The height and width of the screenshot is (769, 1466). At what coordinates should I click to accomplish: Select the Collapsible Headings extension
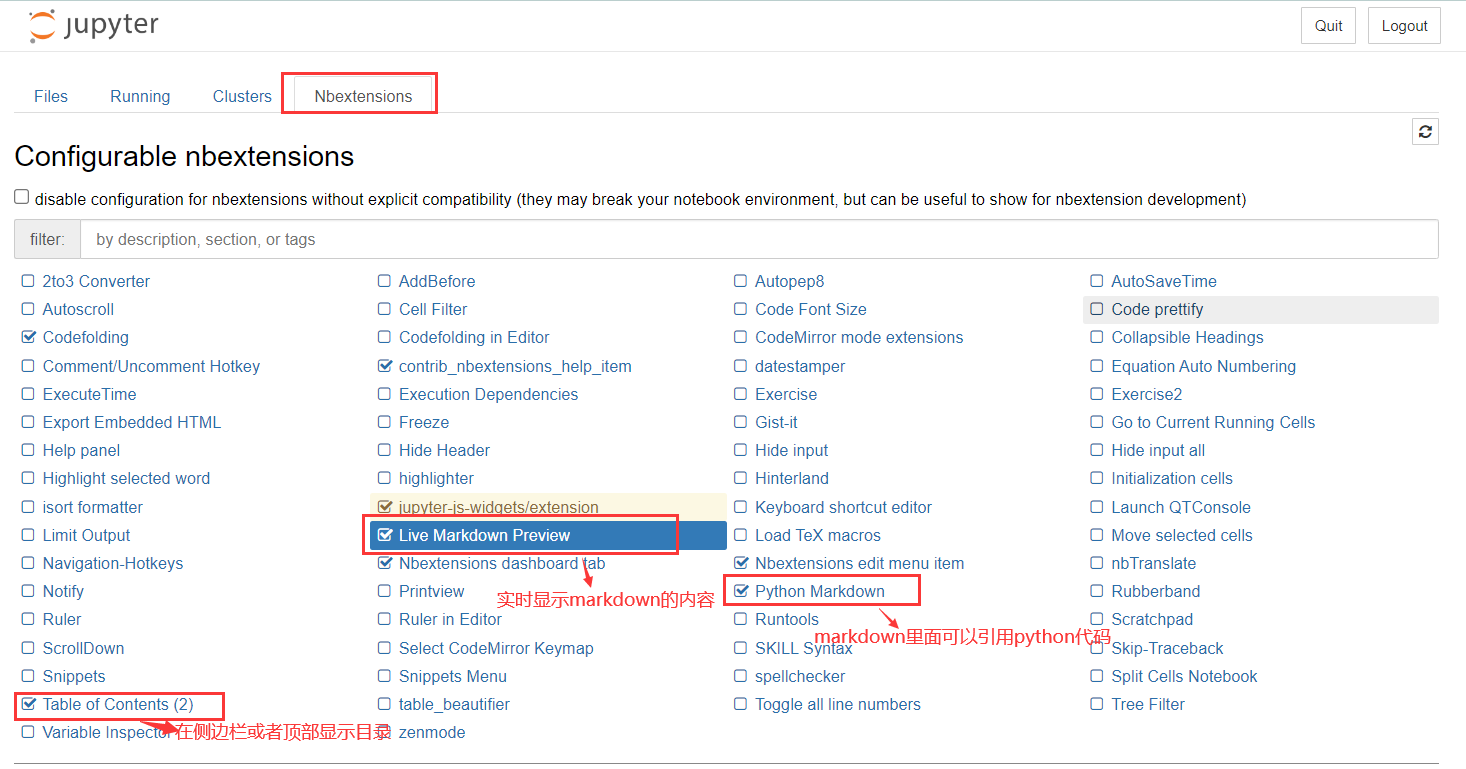click(x=1187, y=338)
